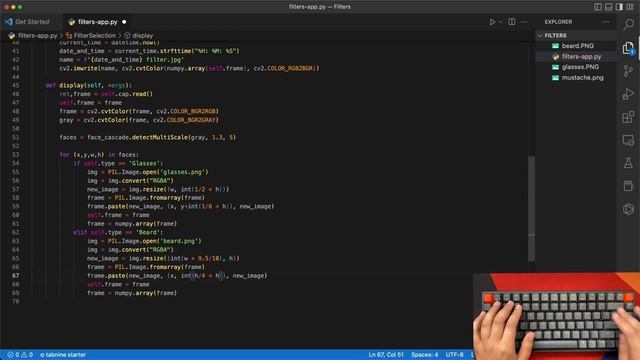Open the run options dropdown arrow

click(x=500, y=22)
